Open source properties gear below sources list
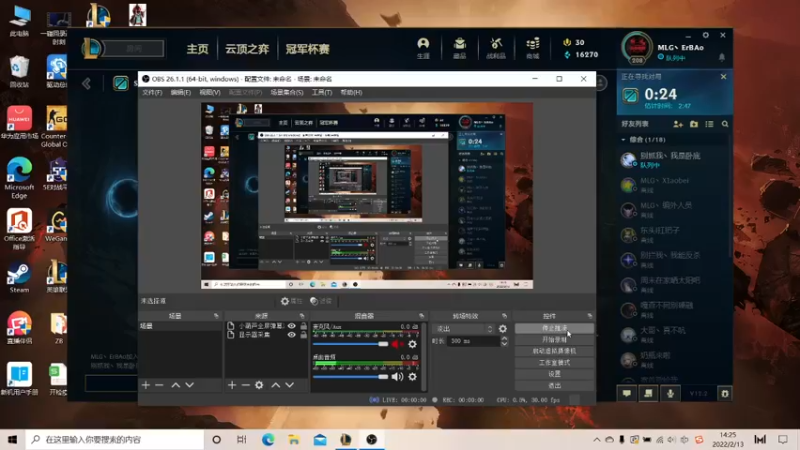The height and width of the screenshot is (450, 800). click(x=259, y=385)
